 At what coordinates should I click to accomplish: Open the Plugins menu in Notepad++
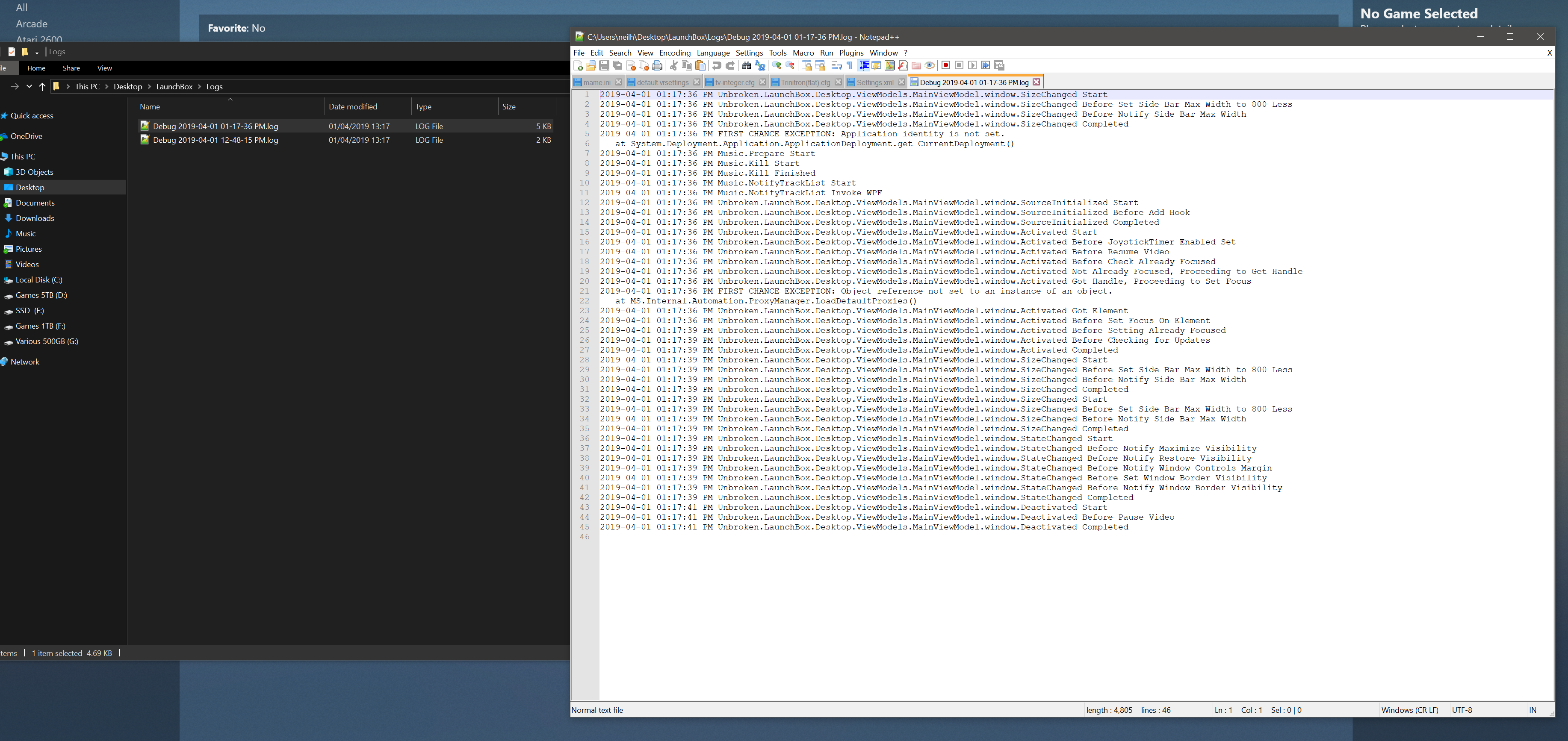[x=852, y=53]
